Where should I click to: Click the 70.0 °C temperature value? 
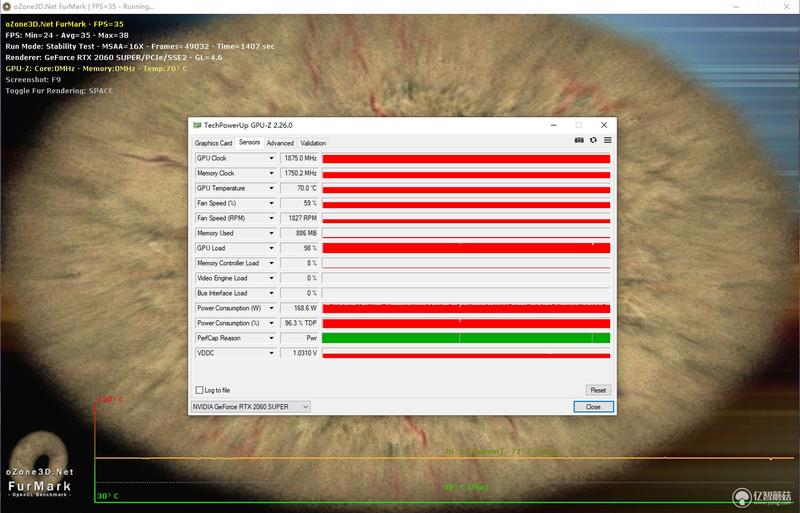click(300, 188)
